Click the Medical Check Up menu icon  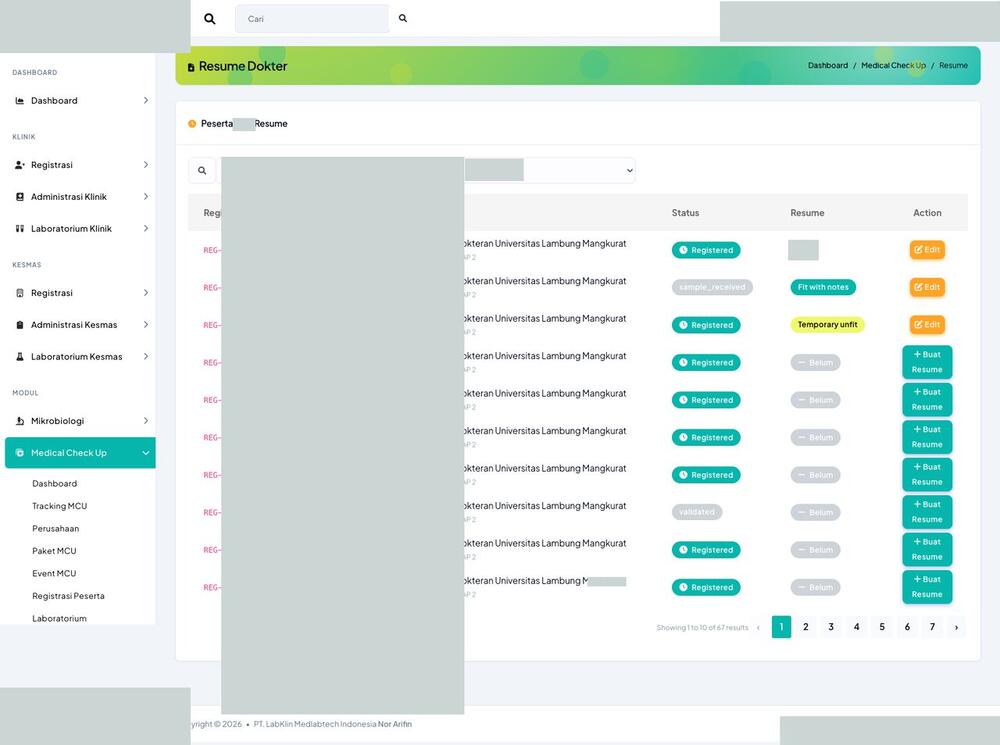20,453
